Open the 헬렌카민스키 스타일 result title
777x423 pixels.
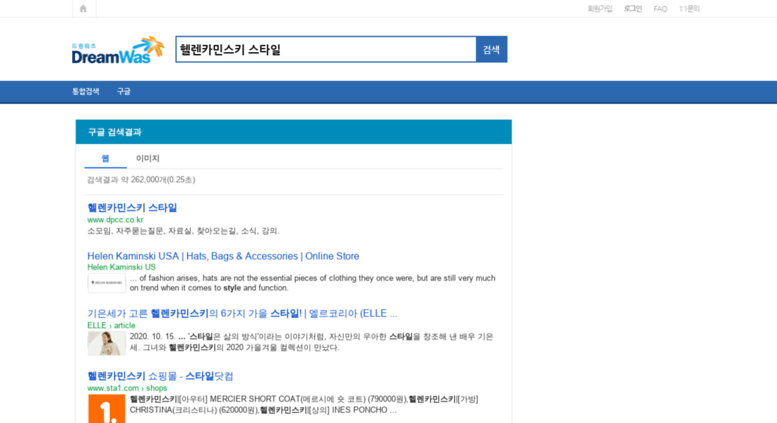coord(132,208)
